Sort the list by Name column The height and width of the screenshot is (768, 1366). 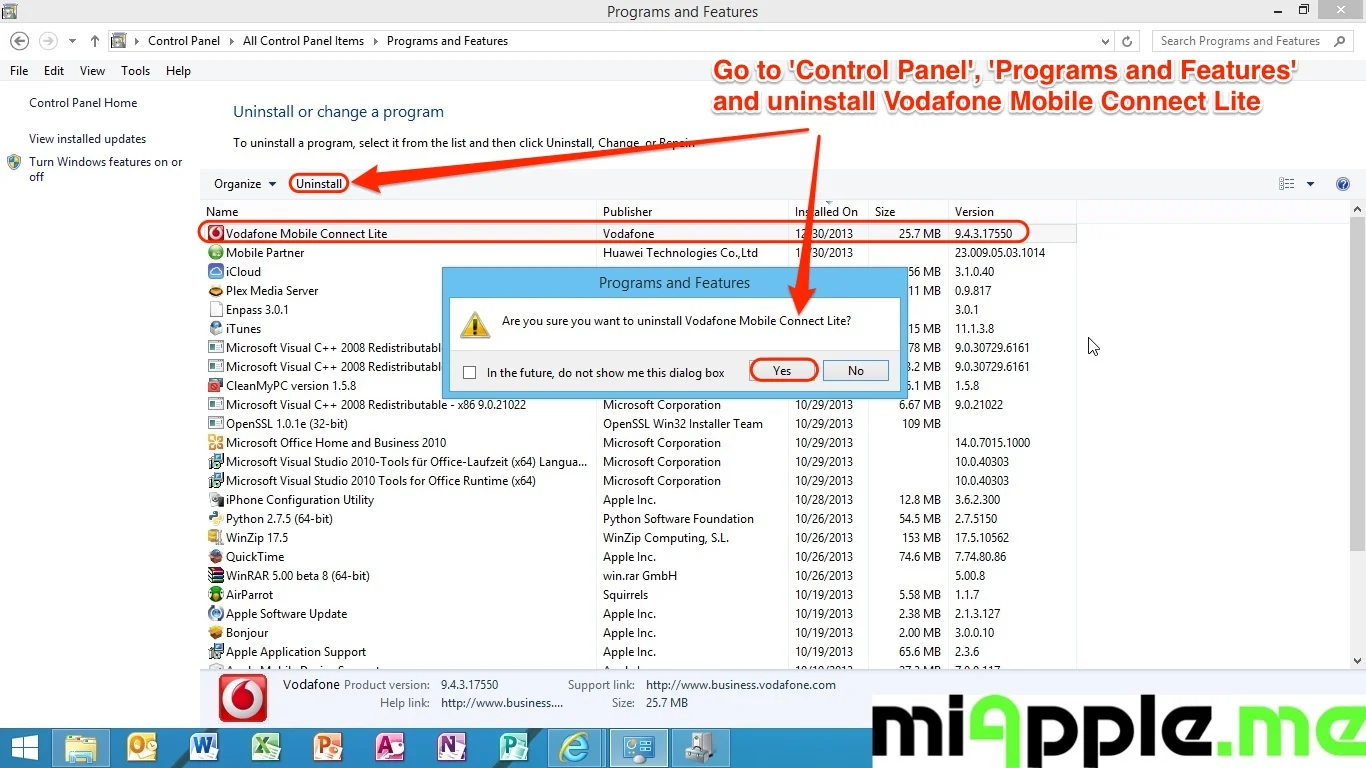click(399, 212)
